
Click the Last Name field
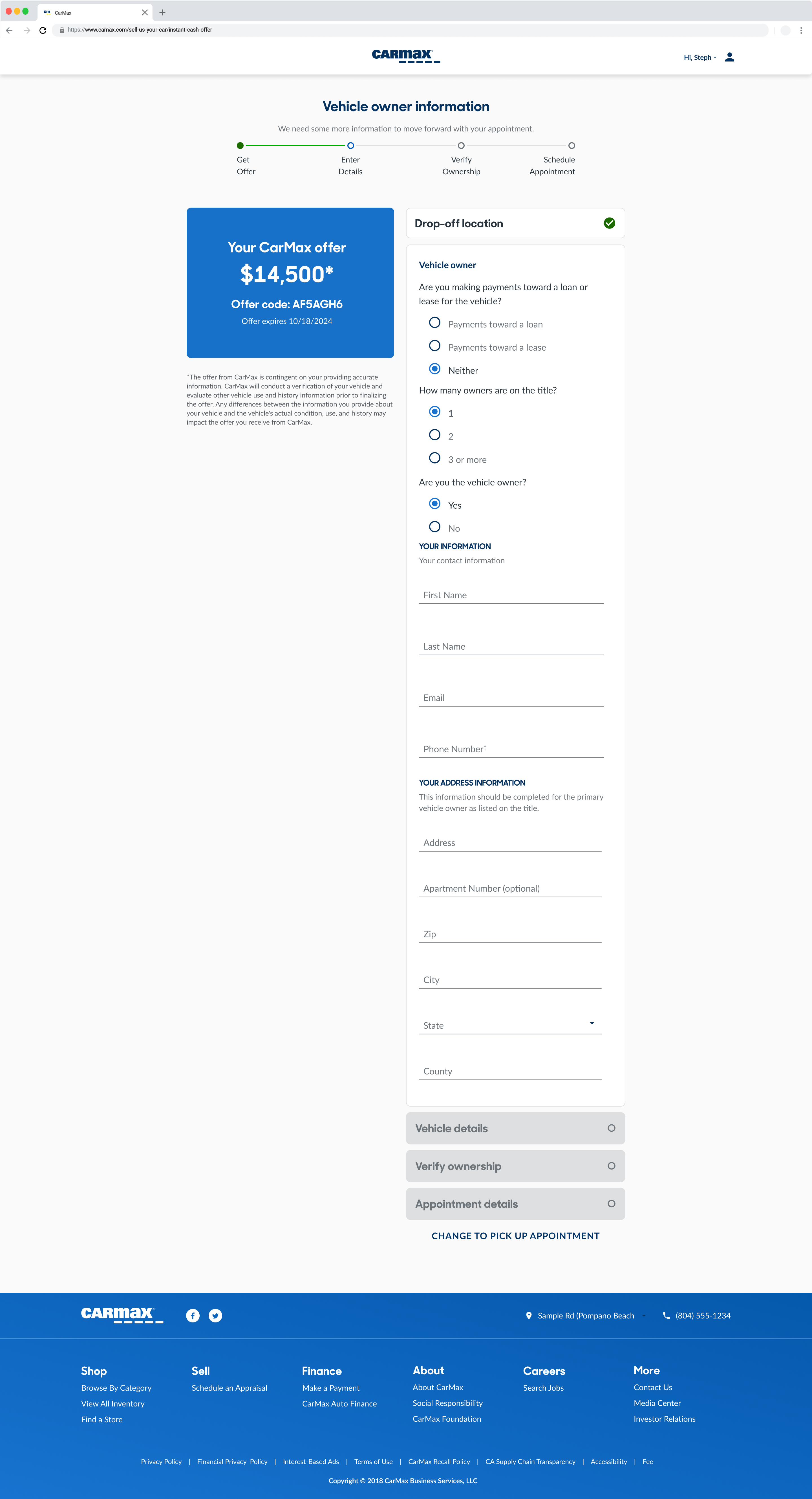(511, 646)
